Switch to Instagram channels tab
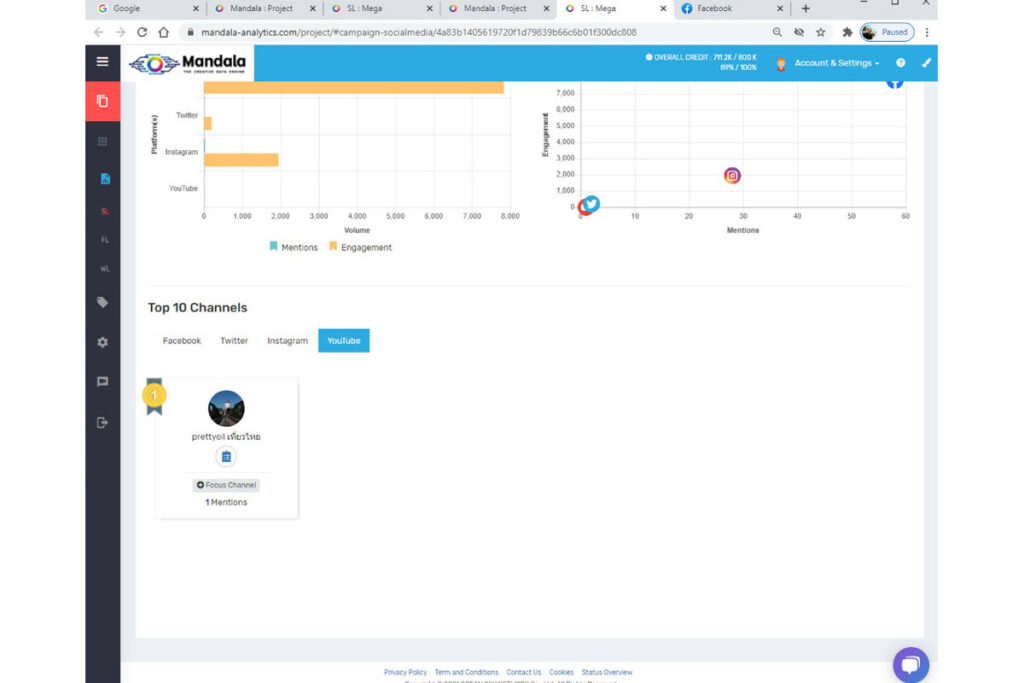Viewport: 1024px width, 683px height. (287, 341)
